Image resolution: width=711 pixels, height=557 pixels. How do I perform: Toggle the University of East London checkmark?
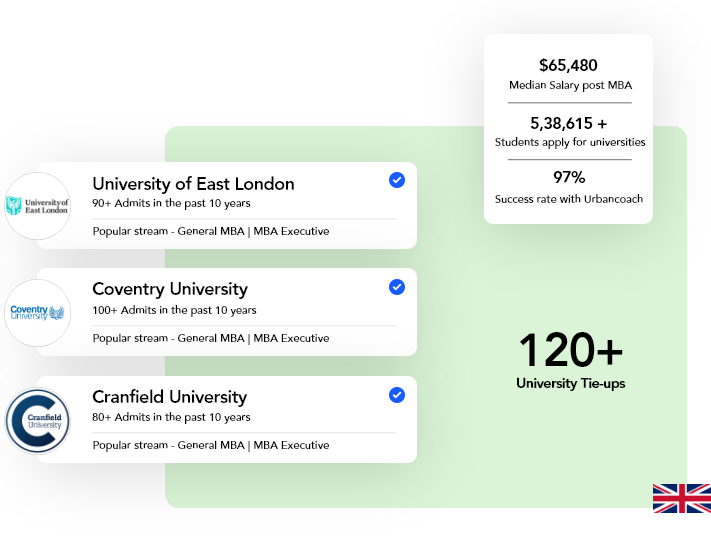pyautogui.click(x=397, y=180)
